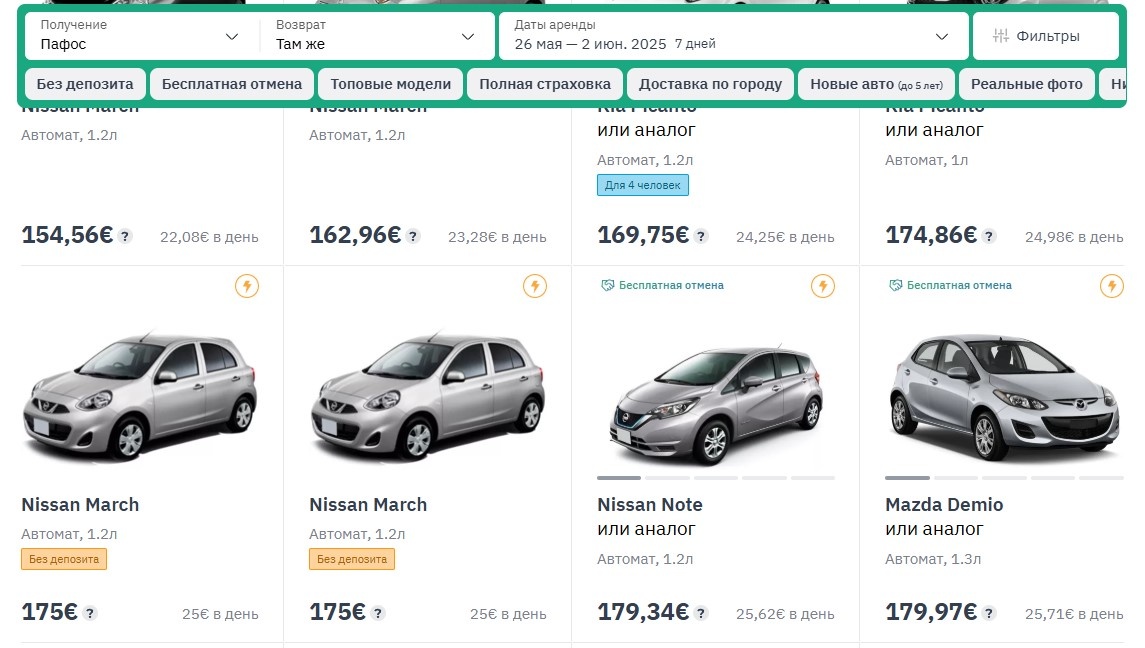Open the Возврат dropdown showing Там же

[375, 34]
